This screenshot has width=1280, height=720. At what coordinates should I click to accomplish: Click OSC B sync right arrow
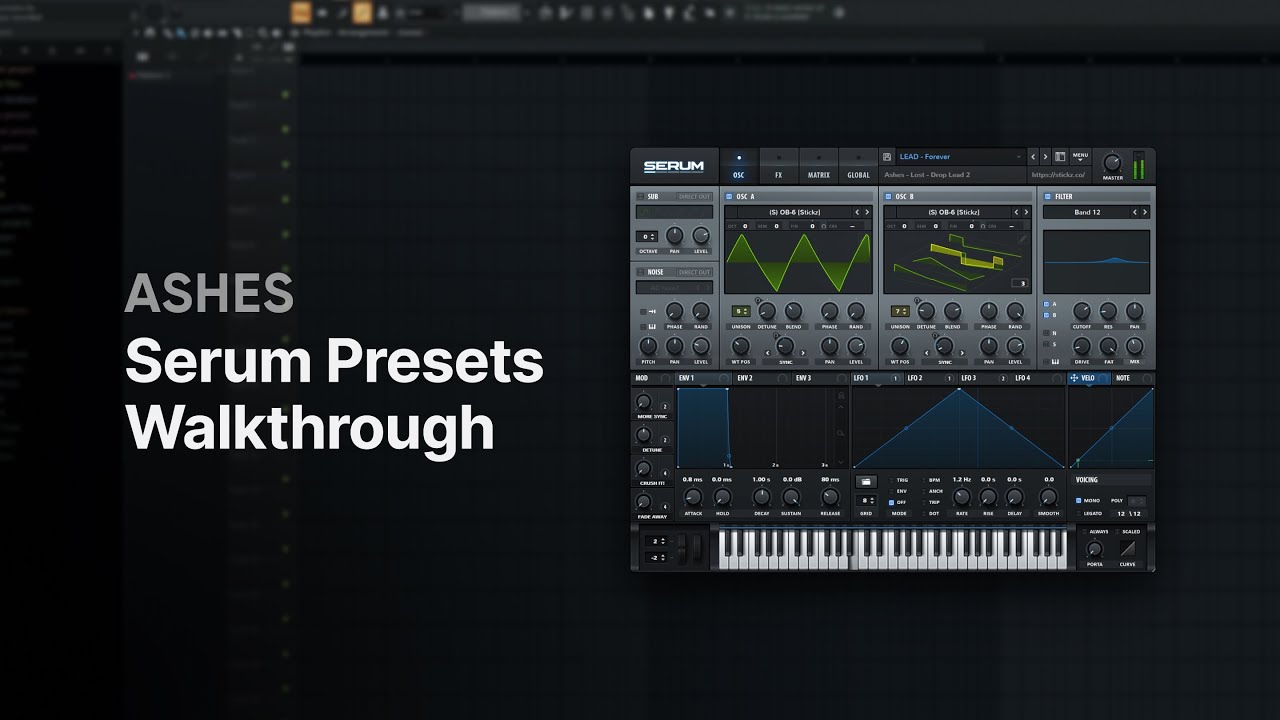pos(962,352)
